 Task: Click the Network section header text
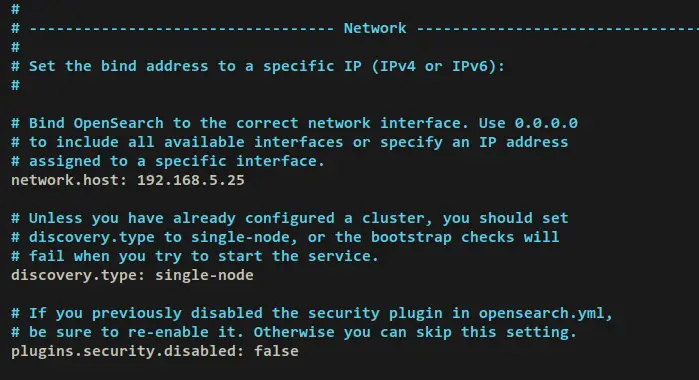pos(375,28)
